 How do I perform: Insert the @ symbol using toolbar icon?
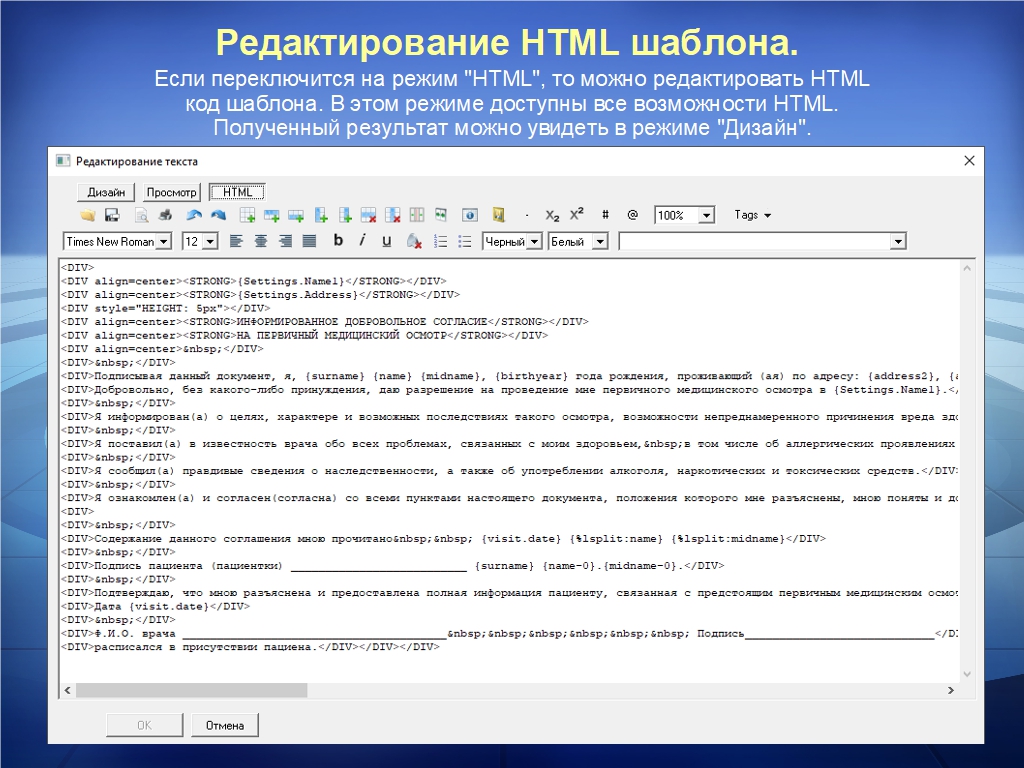coord(632,215)
